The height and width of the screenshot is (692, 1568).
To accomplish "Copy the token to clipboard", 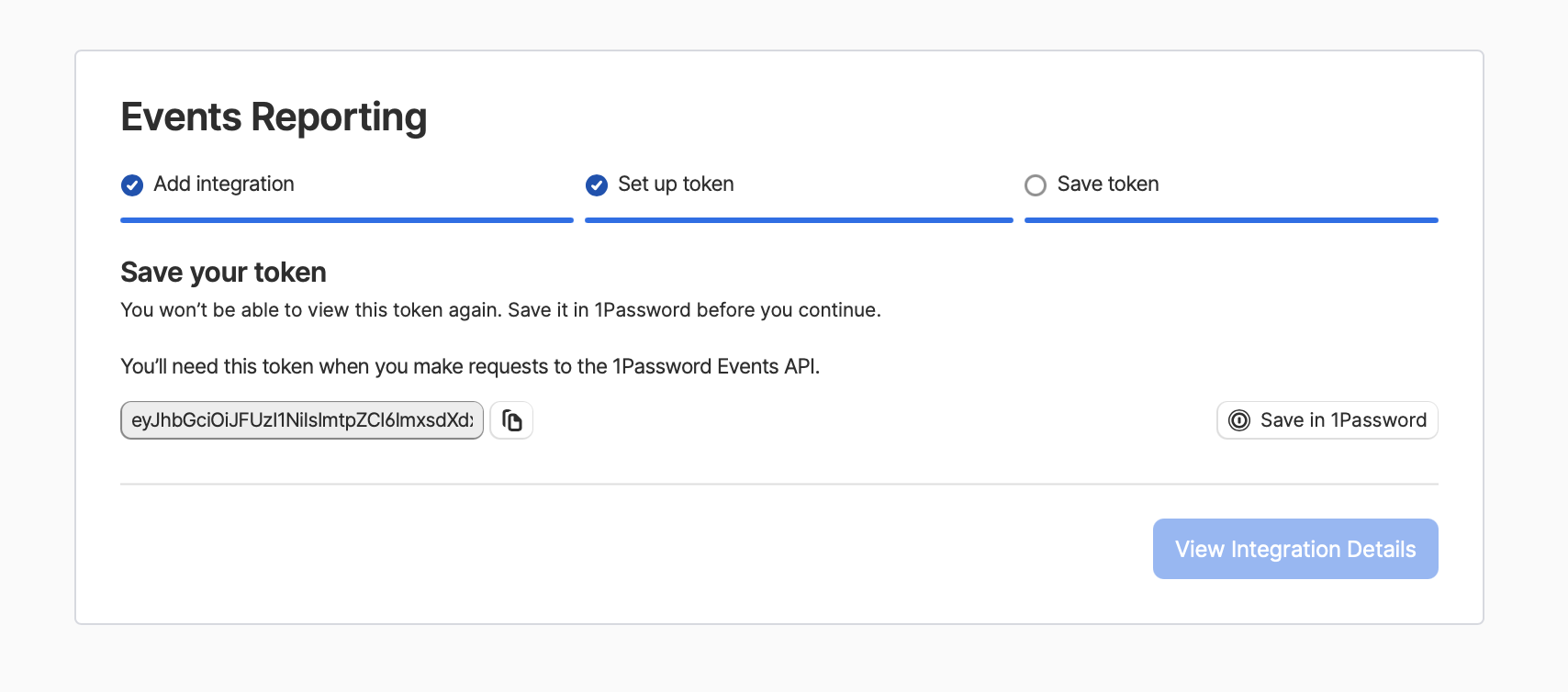I will (511, 420).
